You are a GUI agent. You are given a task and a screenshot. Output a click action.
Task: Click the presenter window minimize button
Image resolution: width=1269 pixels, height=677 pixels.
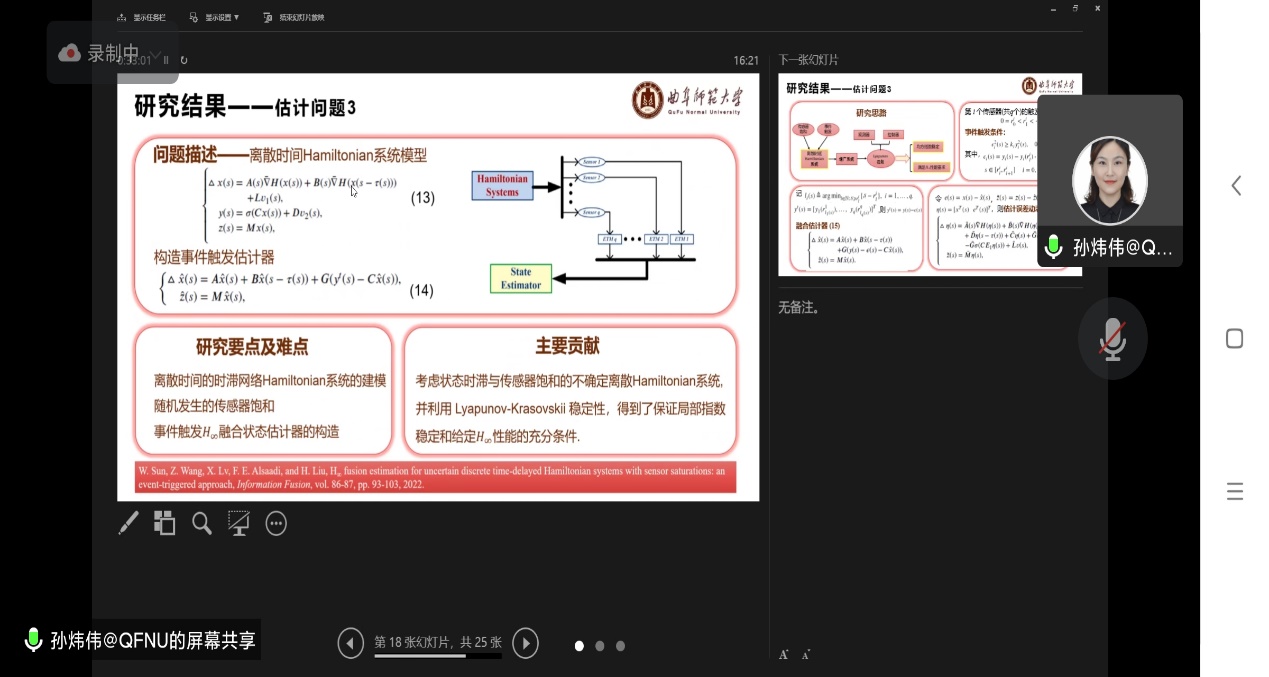(x=1053, y=8)
